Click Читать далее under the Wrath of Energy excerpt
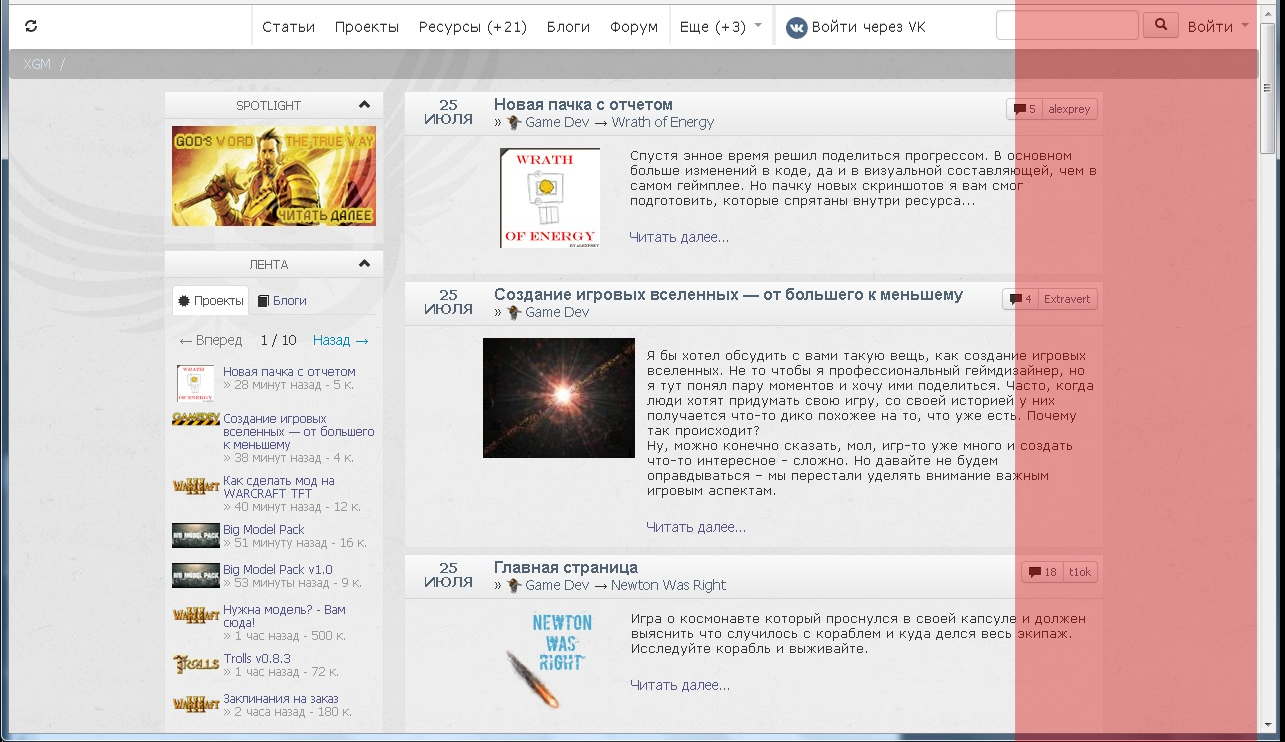Screen dimensions: 1285x742 click(x=679, y=237)
